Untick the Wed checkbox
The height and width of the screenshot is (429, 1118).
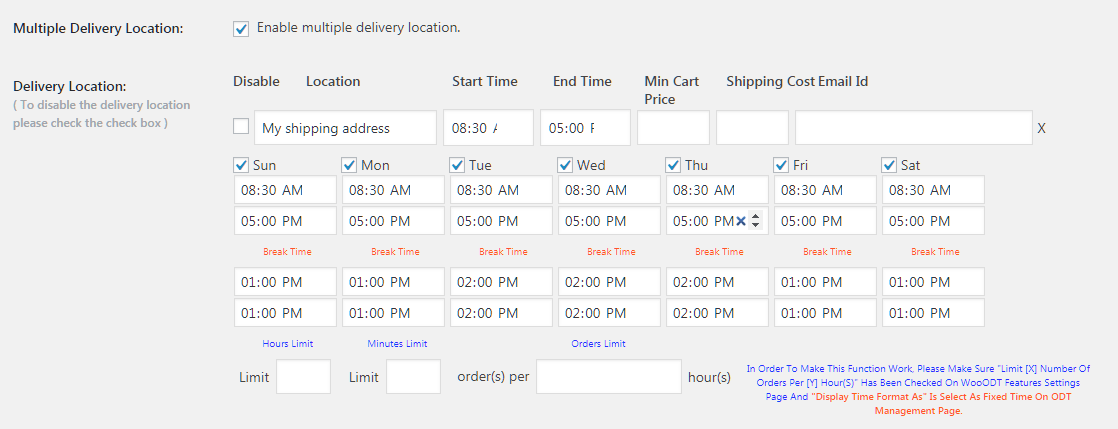point(565,165)
